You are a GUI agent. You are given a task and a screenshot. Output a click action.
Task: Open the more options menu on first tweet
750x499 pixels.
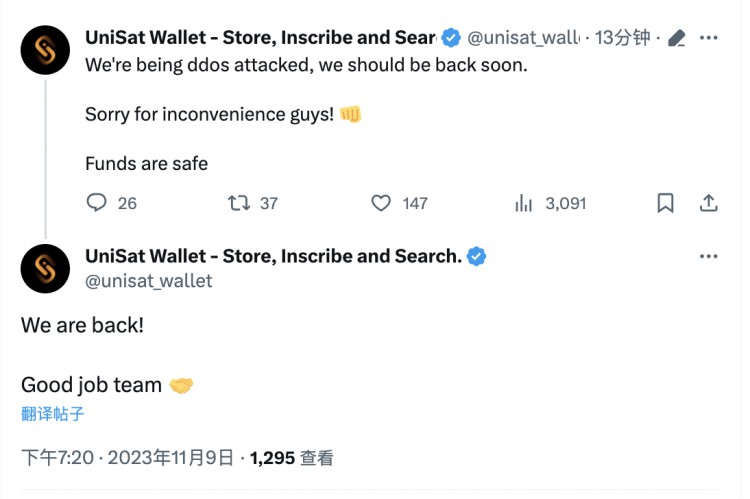[x=708, y=38]
